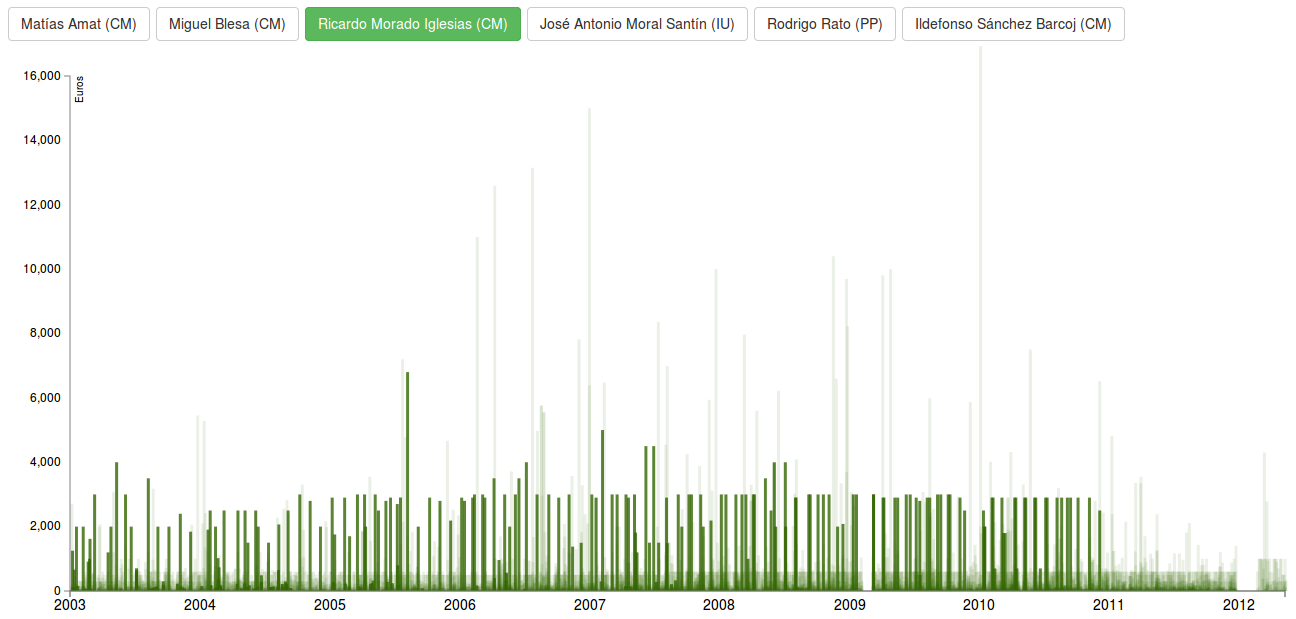This screenshot has width=1296, height=619.
Task: Select dark green 5,000 bar just after 2007
Action: [602, 500]
